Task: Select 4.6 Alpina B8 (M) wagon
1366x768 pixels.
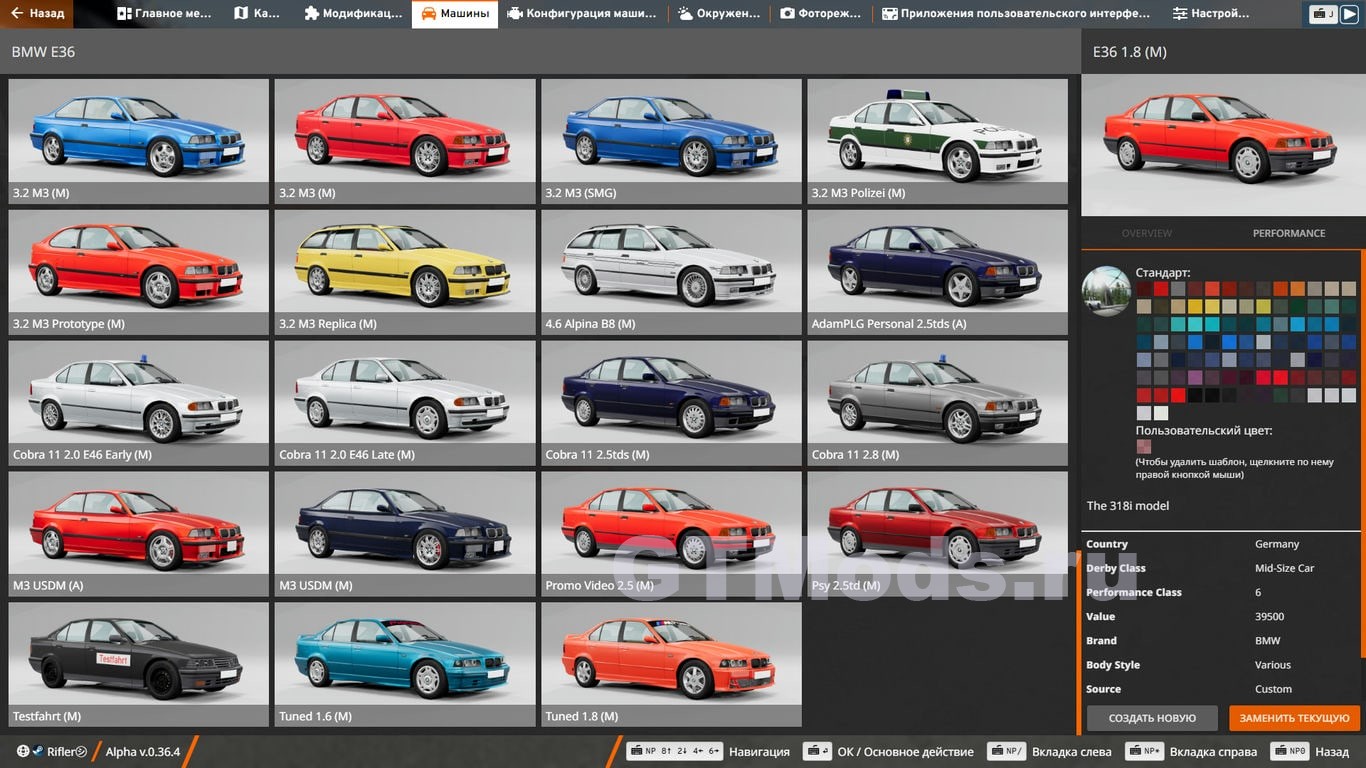Action: tap(671, 272)
